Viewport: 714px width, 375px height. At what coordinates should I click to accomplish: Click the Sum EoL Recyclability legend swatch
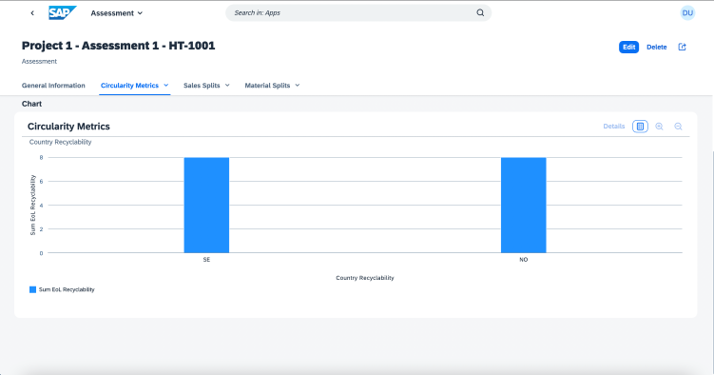point(33,289)
